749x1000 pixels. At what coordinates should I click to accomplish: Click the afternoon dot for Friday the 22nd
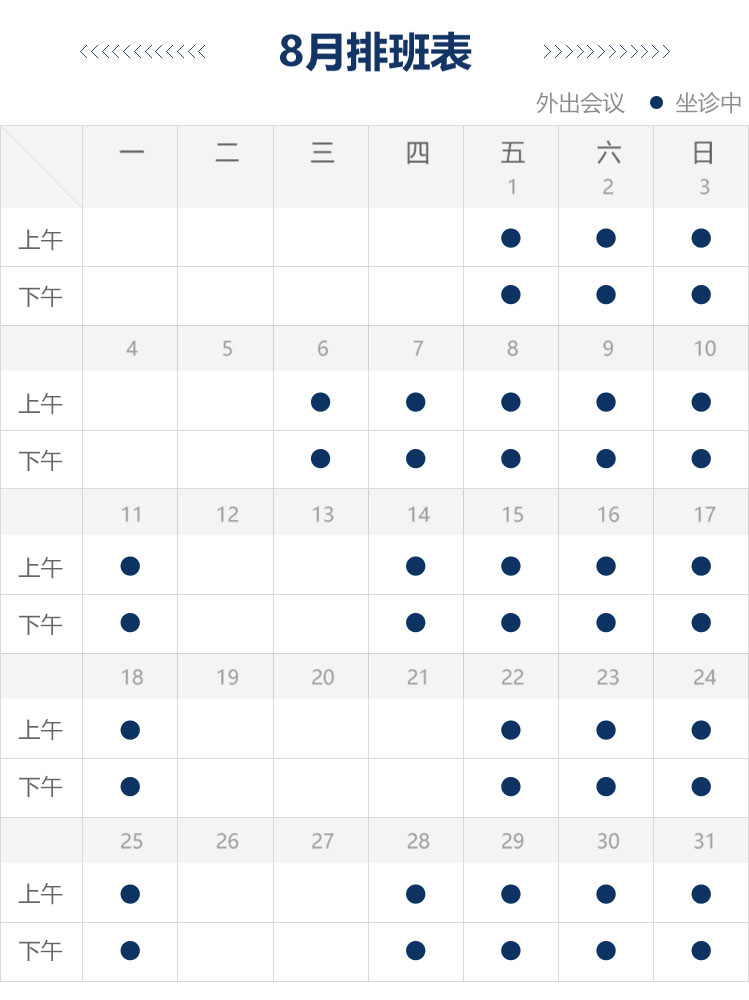point(510,786)
